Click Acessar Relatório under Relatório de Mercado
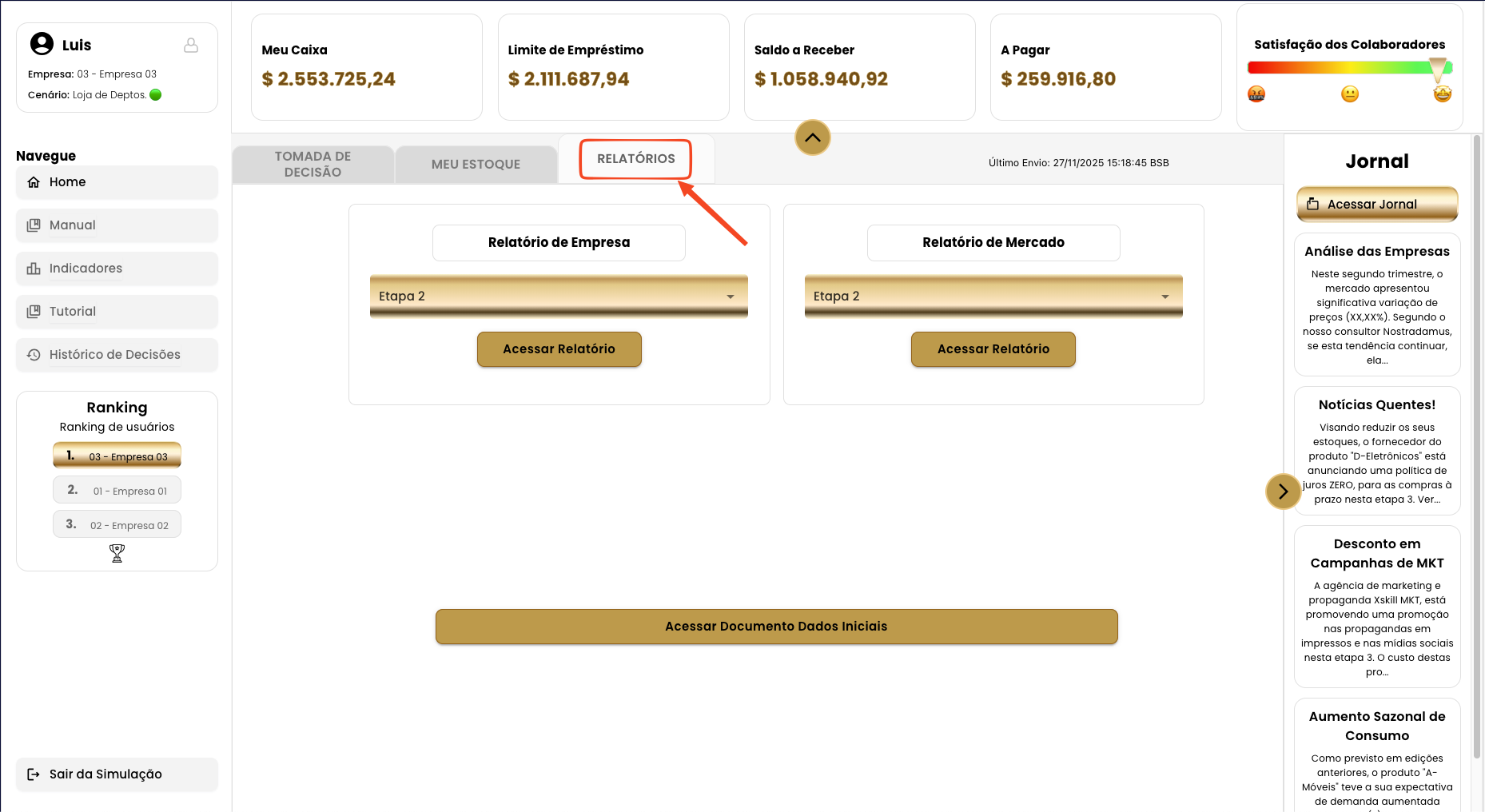 coord(993,349)
